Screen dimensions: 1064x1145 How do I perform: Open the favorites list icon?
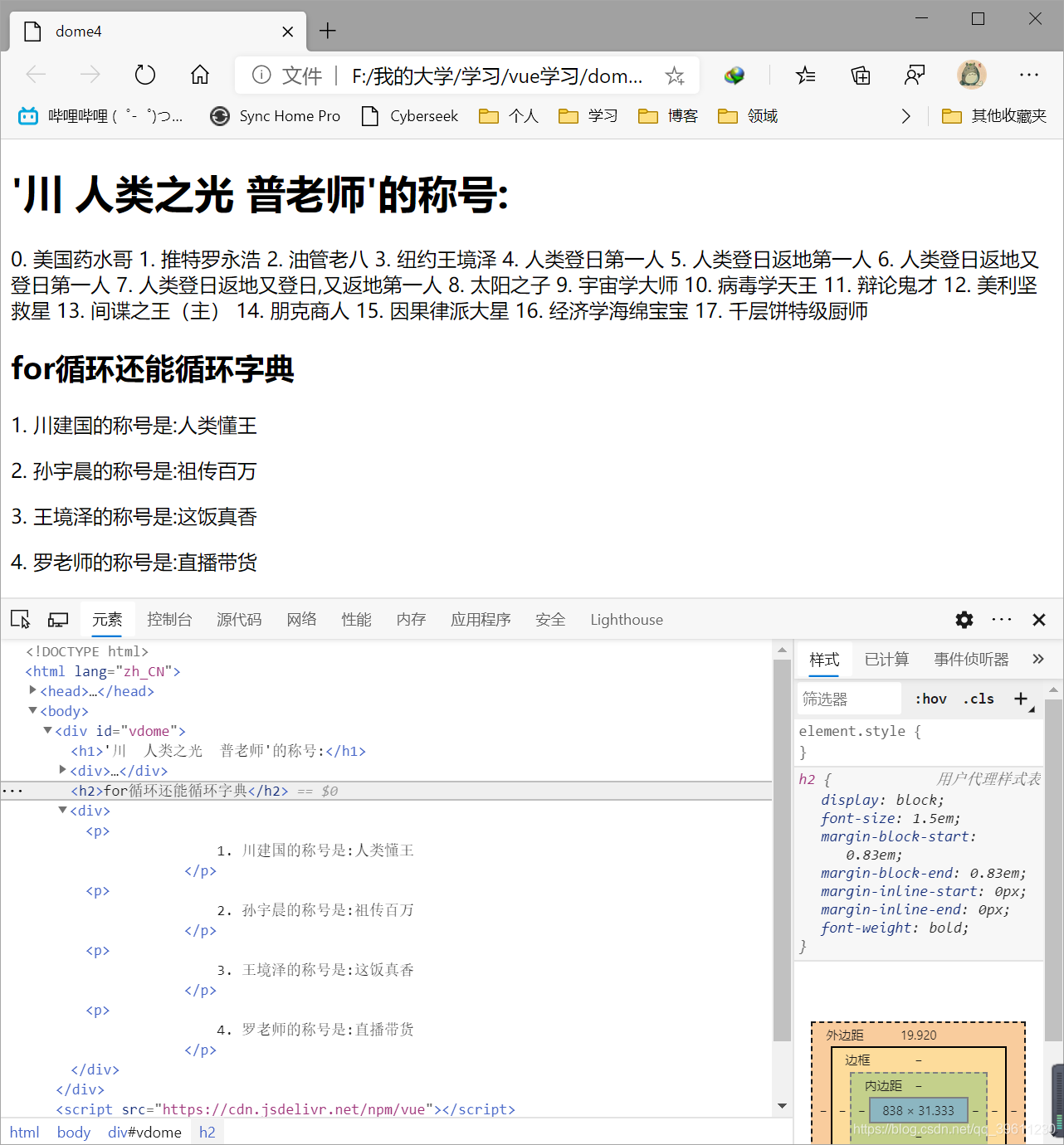coord(805,76)
